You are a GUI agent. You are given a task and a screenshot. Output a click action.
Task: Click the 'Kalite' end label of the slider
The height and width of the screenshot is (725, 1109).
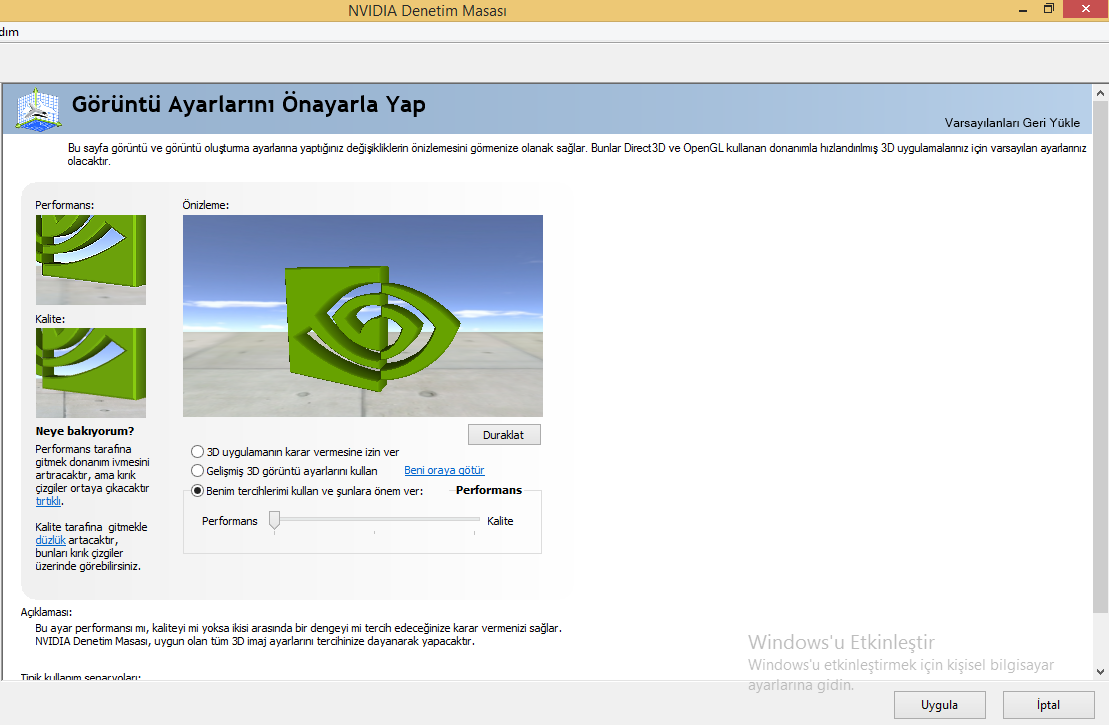[500, 521]
